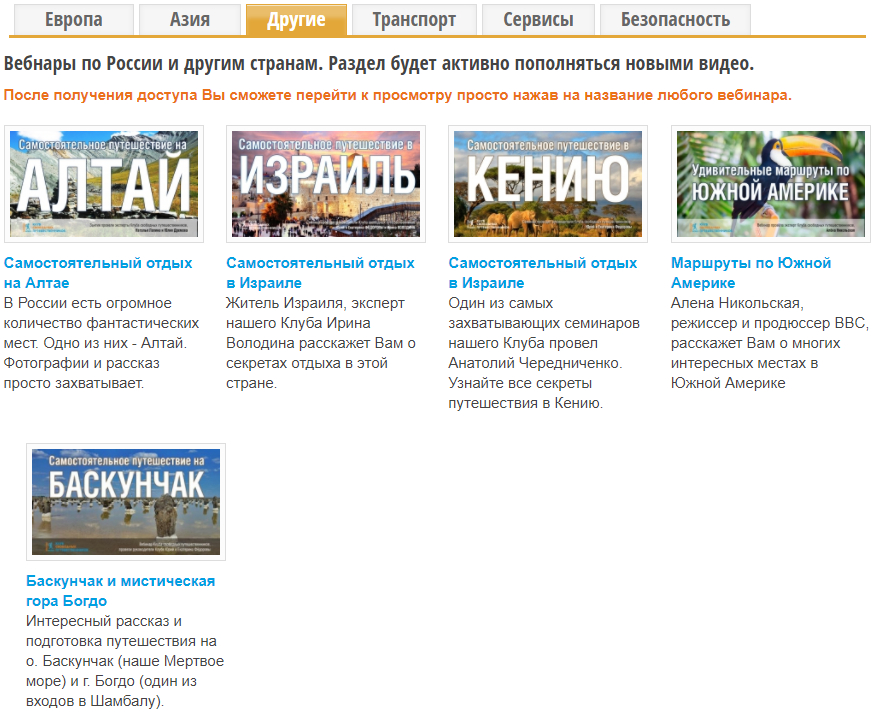This screenshot has width=876, height=715.
Task: Select the Другие tab
Action: pyautogui.click(x=296, y=20)
